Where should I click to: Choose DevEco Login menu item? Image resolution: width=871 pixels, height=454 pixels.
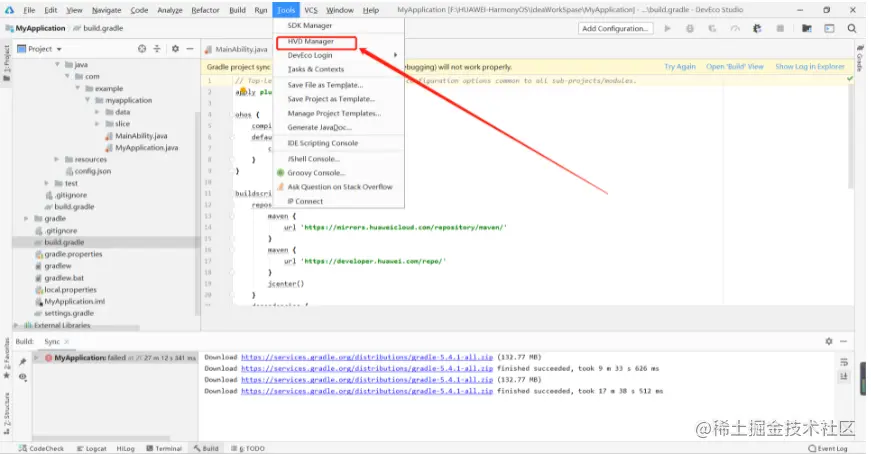click(310, 55)
